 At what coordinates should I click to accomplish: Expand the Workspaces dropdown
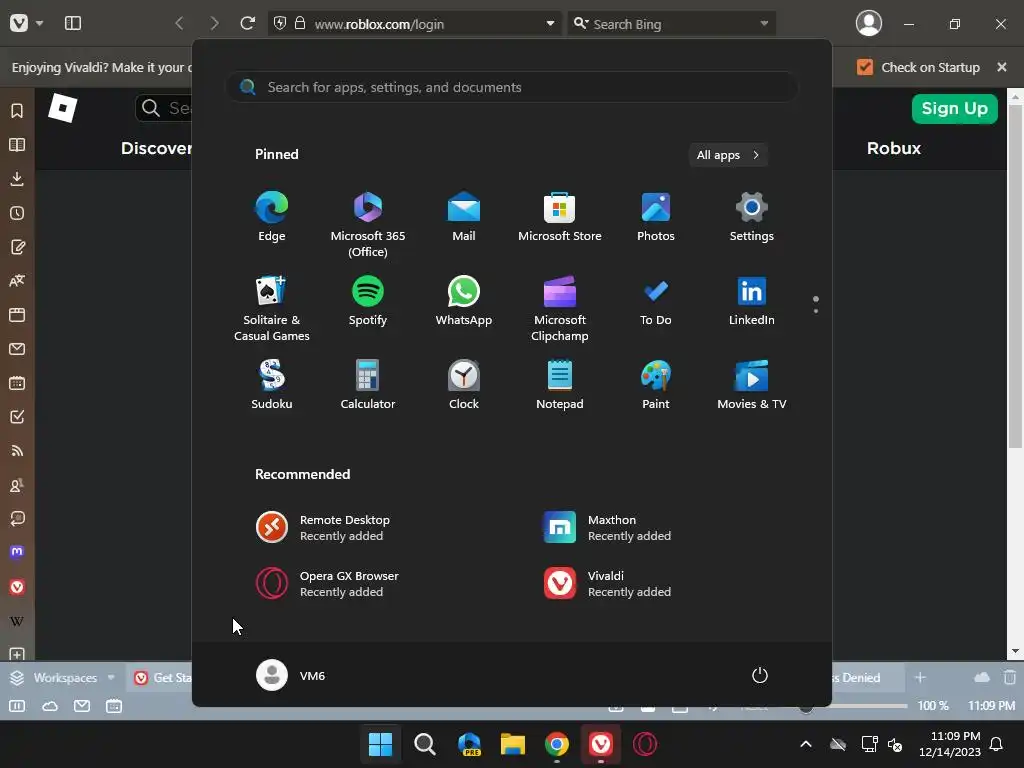point(63,678)
